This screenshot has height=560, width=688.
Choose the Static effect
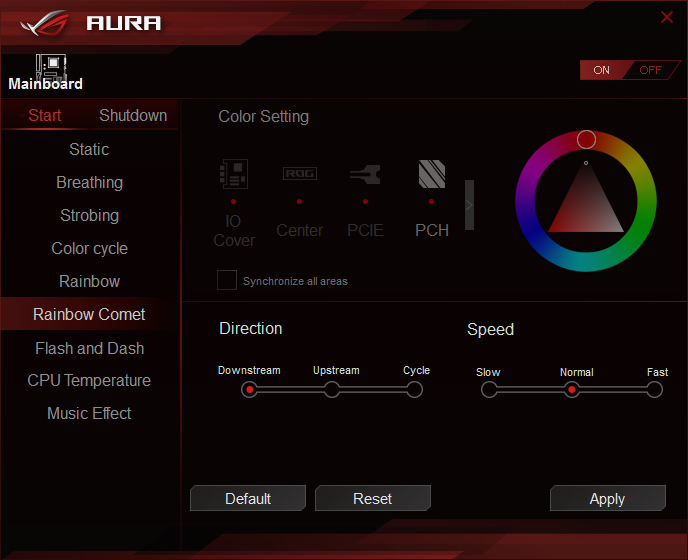(x=89, y=149)
